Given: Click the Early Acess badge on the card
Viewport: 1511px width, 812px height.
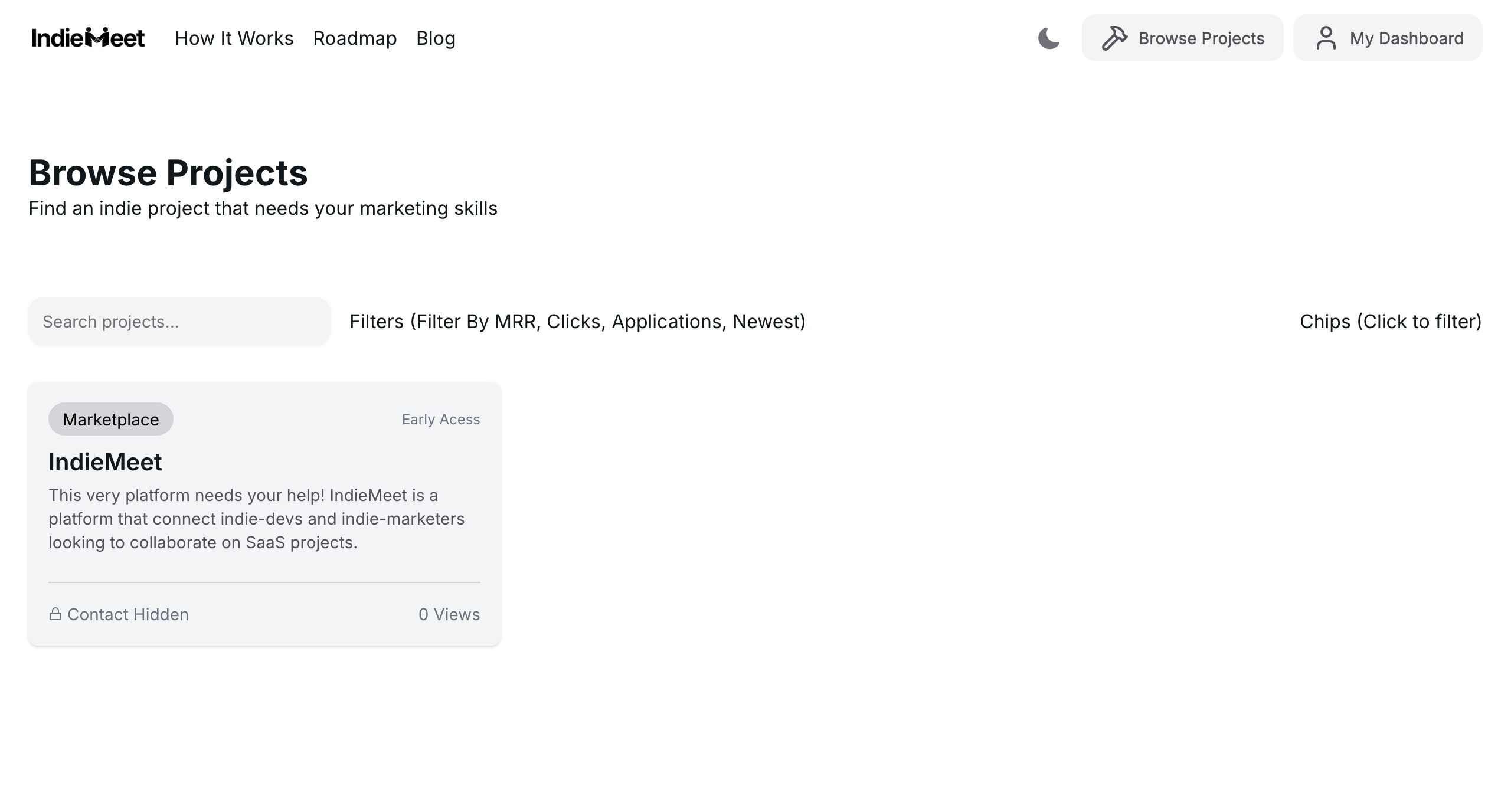Looking at the screenshot, I should [441, 419].
